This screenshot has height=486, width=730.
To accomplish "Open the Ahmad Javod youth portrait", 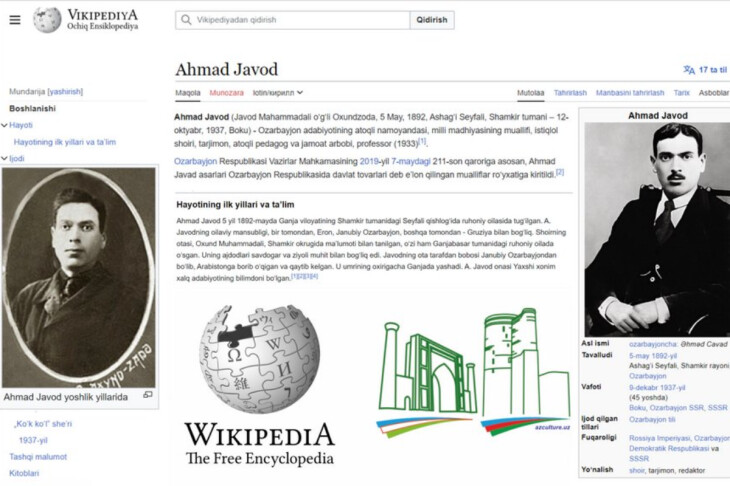I will click(x=79, y=277).
